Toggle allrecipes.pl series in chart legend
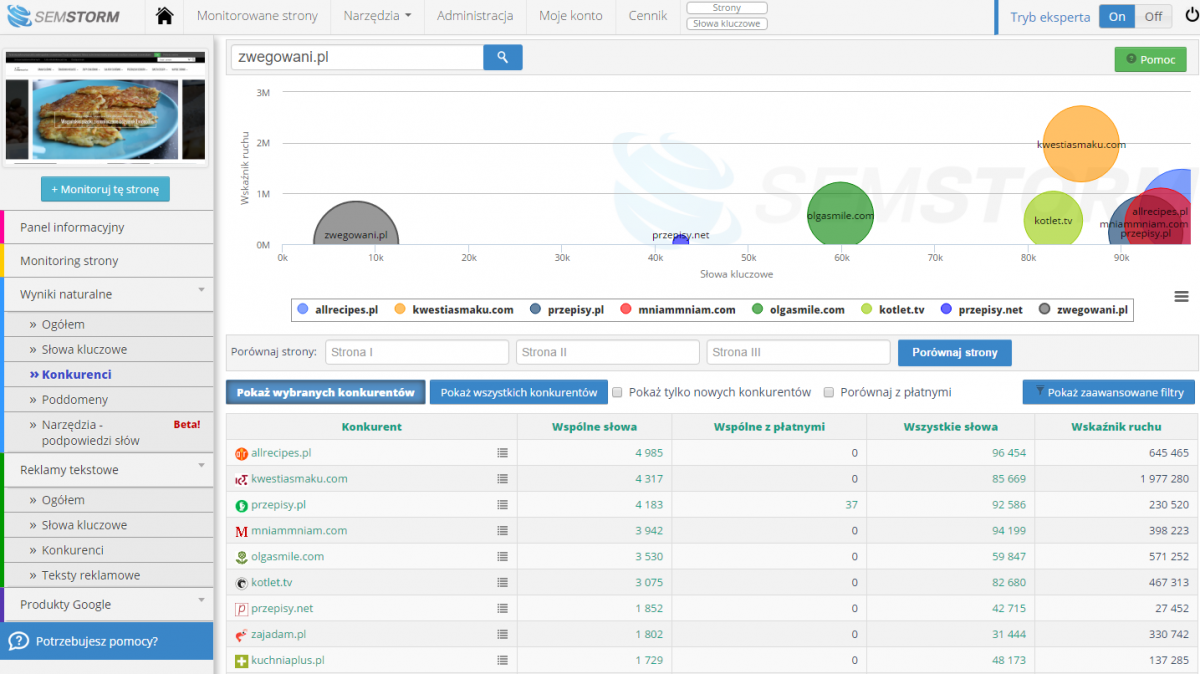 [x=338, y=310]
